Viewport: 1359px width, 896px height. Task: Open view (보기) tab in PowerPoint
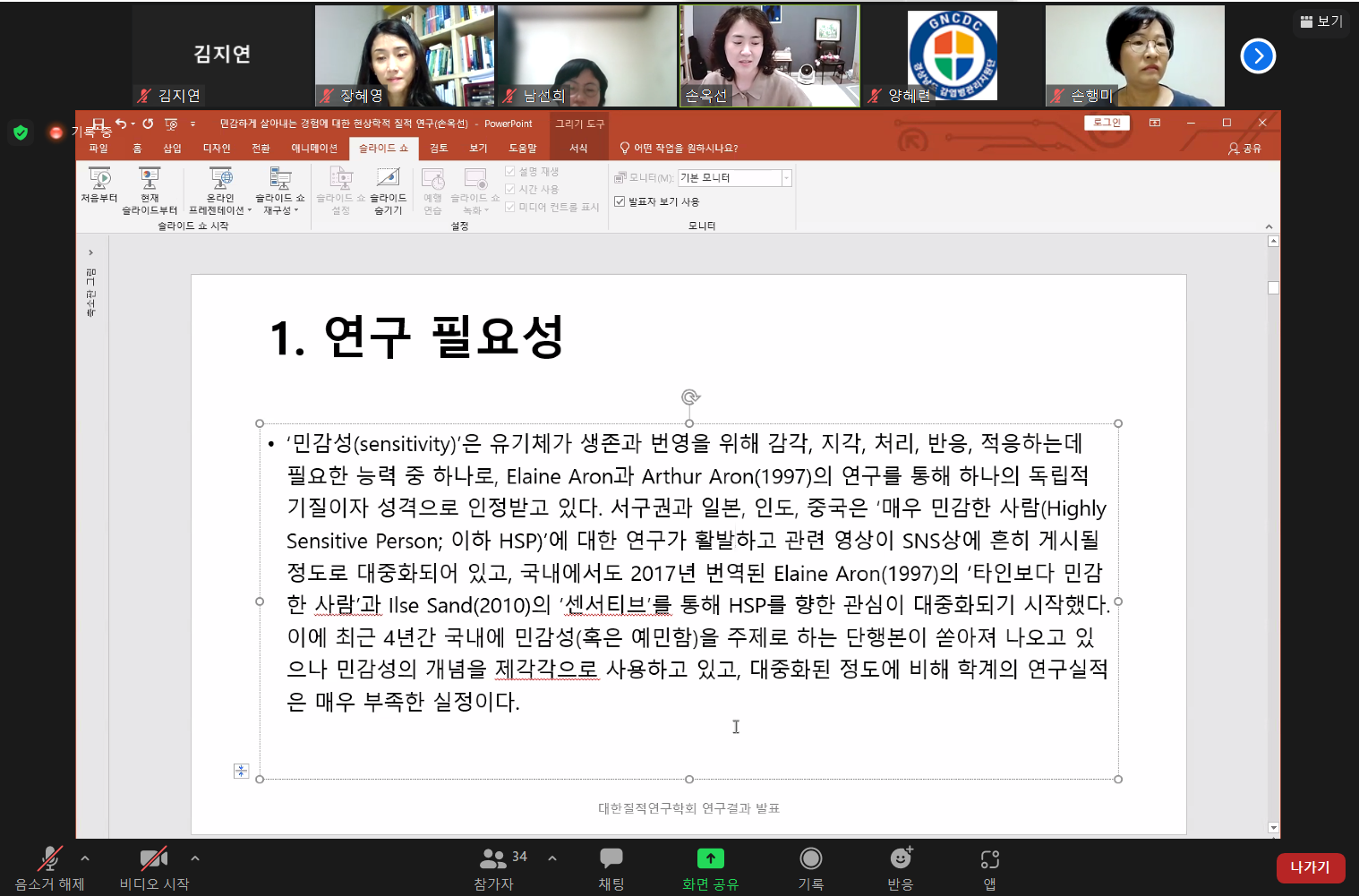(x=479, y=149)
